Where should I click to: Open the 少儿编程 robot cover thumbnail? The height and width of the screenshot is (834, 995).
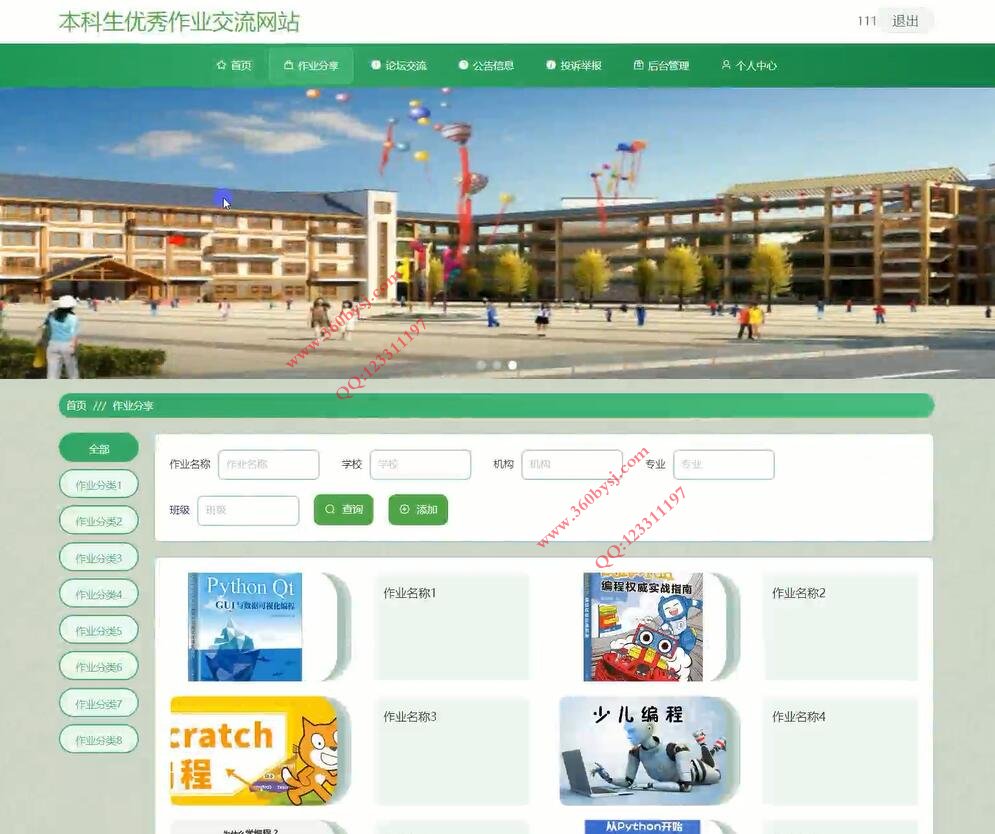coord(645,751)
